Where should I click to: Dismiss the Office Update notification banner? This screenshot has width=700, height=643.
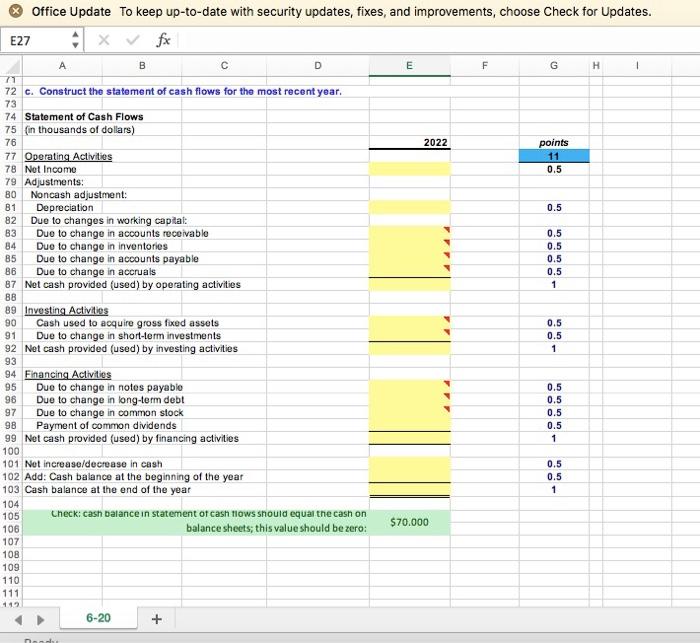pyautogui.click(x=16, y=11)
